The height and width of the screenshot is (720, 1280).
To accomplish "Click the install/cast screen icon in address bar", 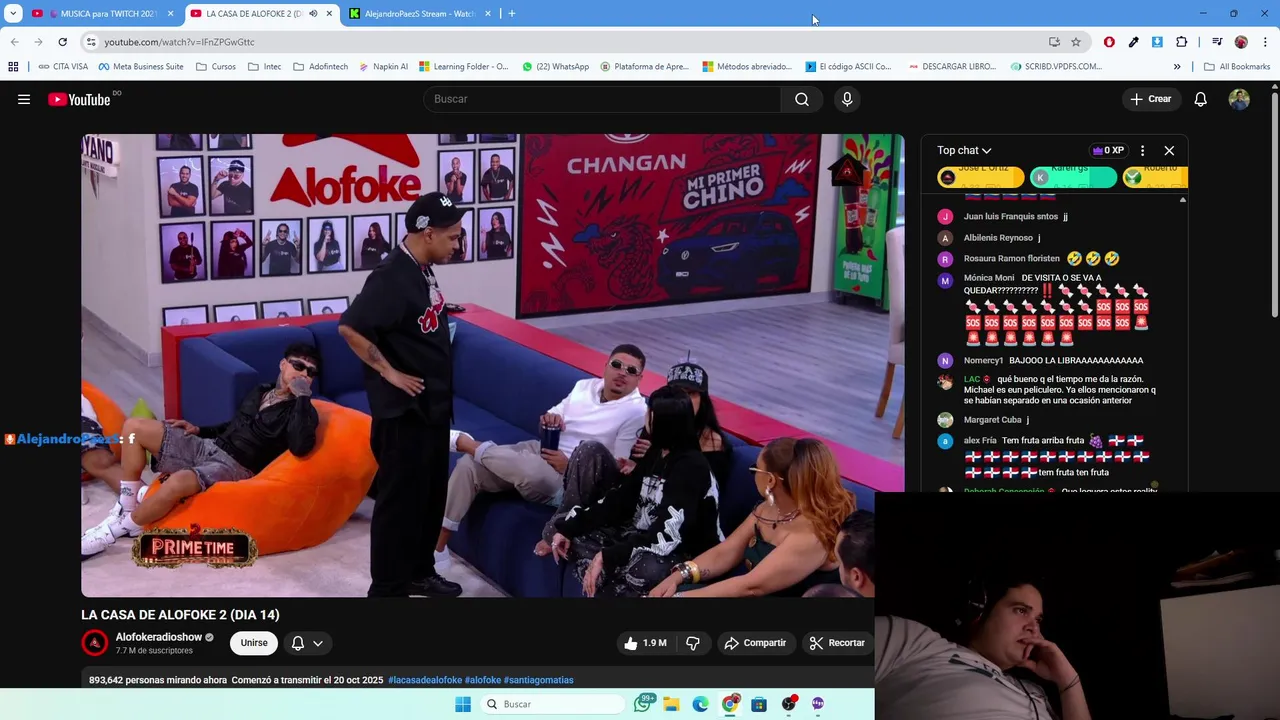I will coord(1054,42).
